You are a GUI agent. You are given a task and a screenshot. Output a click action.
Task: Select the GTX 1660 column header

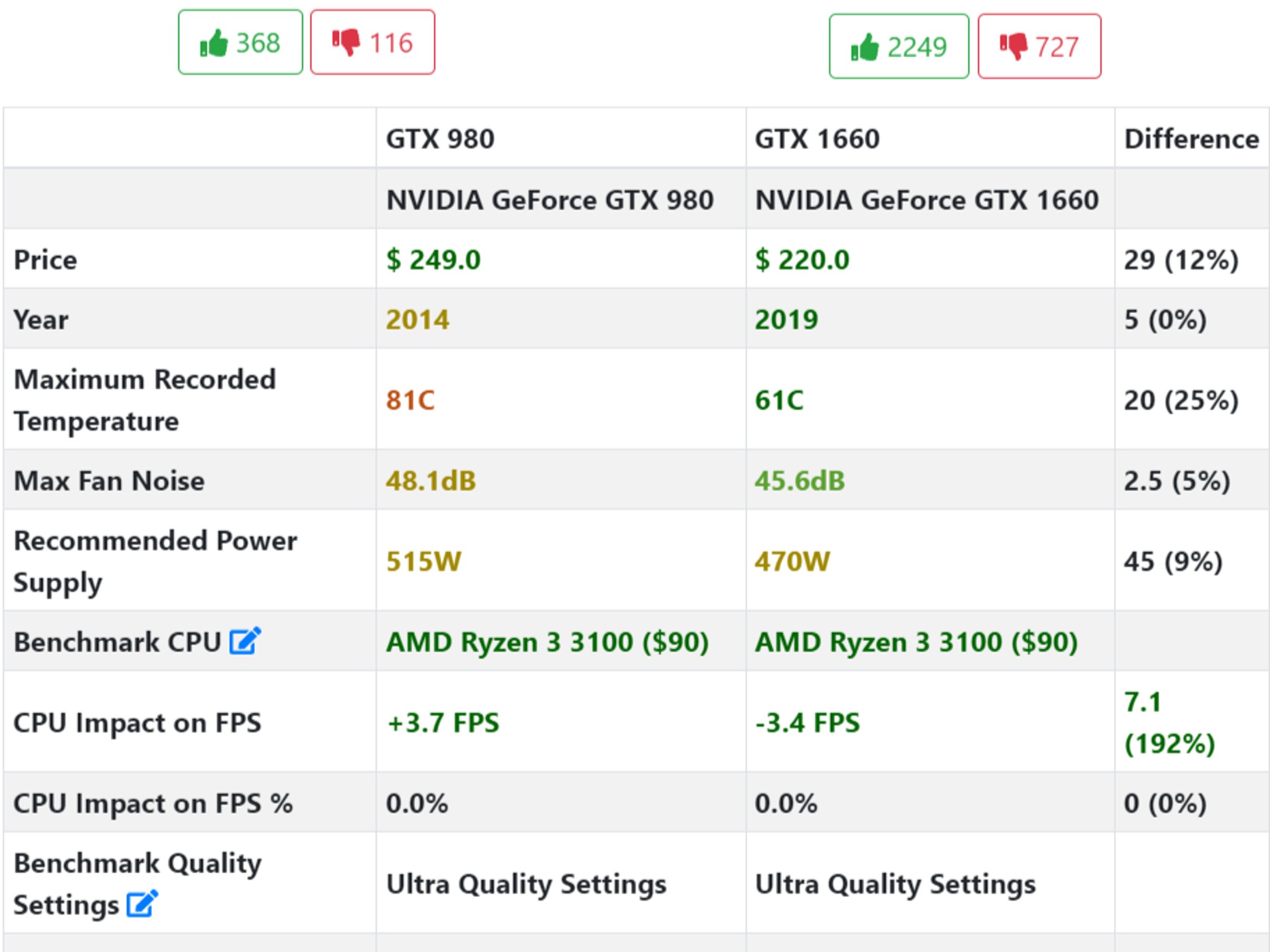click(x=817, y=139)
